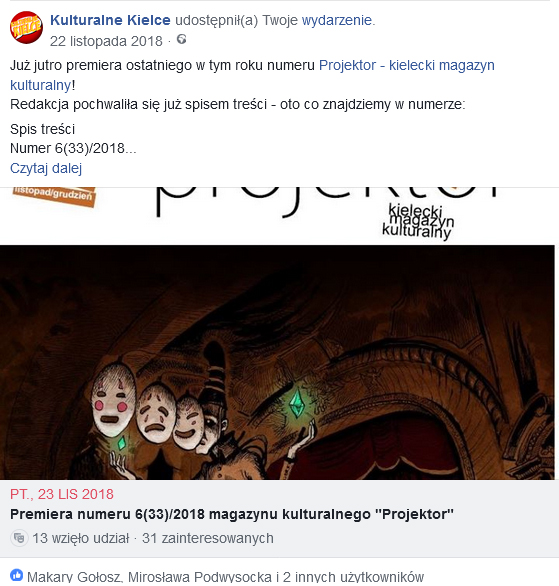The width and height of the screenshot is (559, 586).
Task: Open event title 'Premiera numeru 6(33)/2018'
Action: point(232,514)
